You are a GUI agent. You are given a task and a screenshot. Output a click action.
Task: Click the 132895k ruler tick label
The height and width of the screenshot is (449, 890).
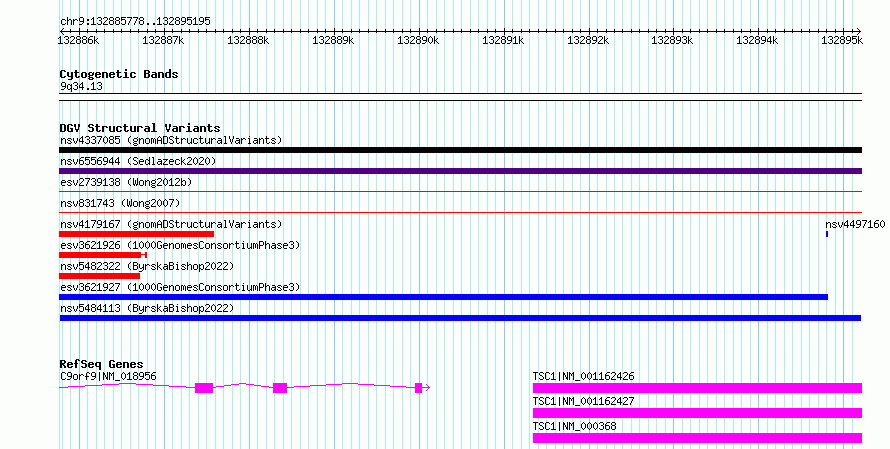tap(842, 40)
